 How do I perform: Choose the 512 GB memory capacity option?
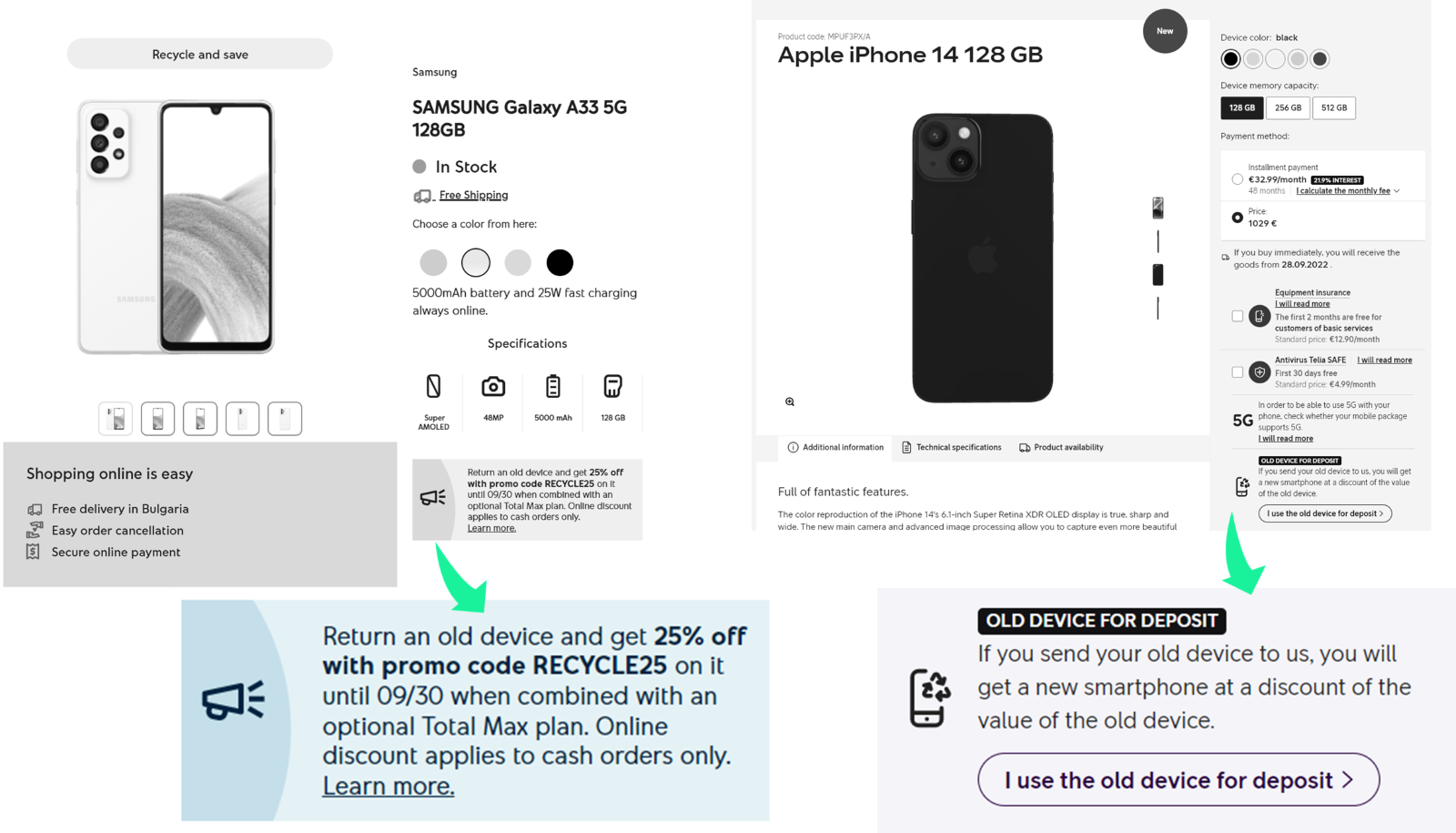pos(1334,107)
